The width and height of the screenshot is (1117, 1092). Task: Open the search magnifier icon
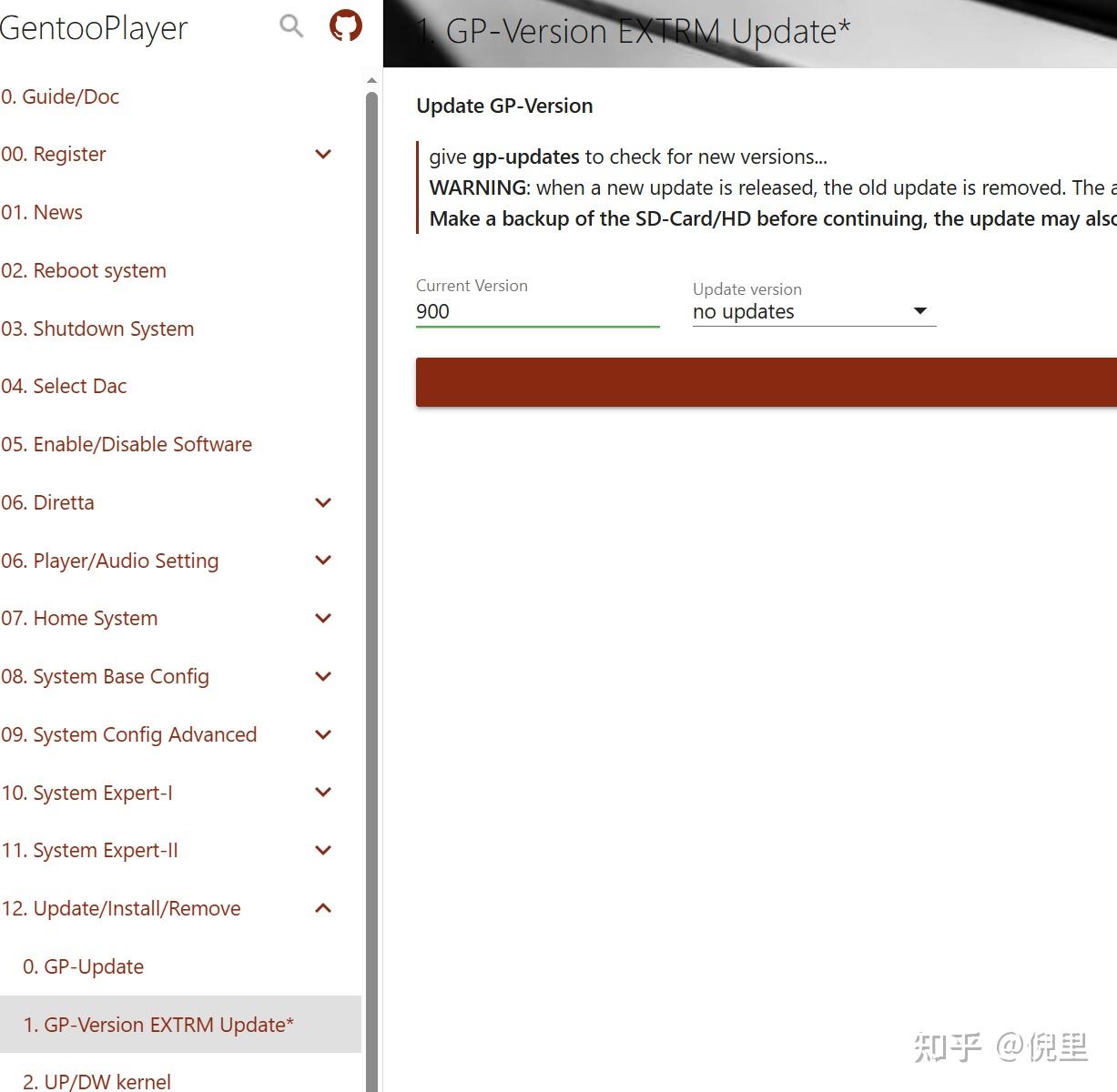tap(291, 26)
